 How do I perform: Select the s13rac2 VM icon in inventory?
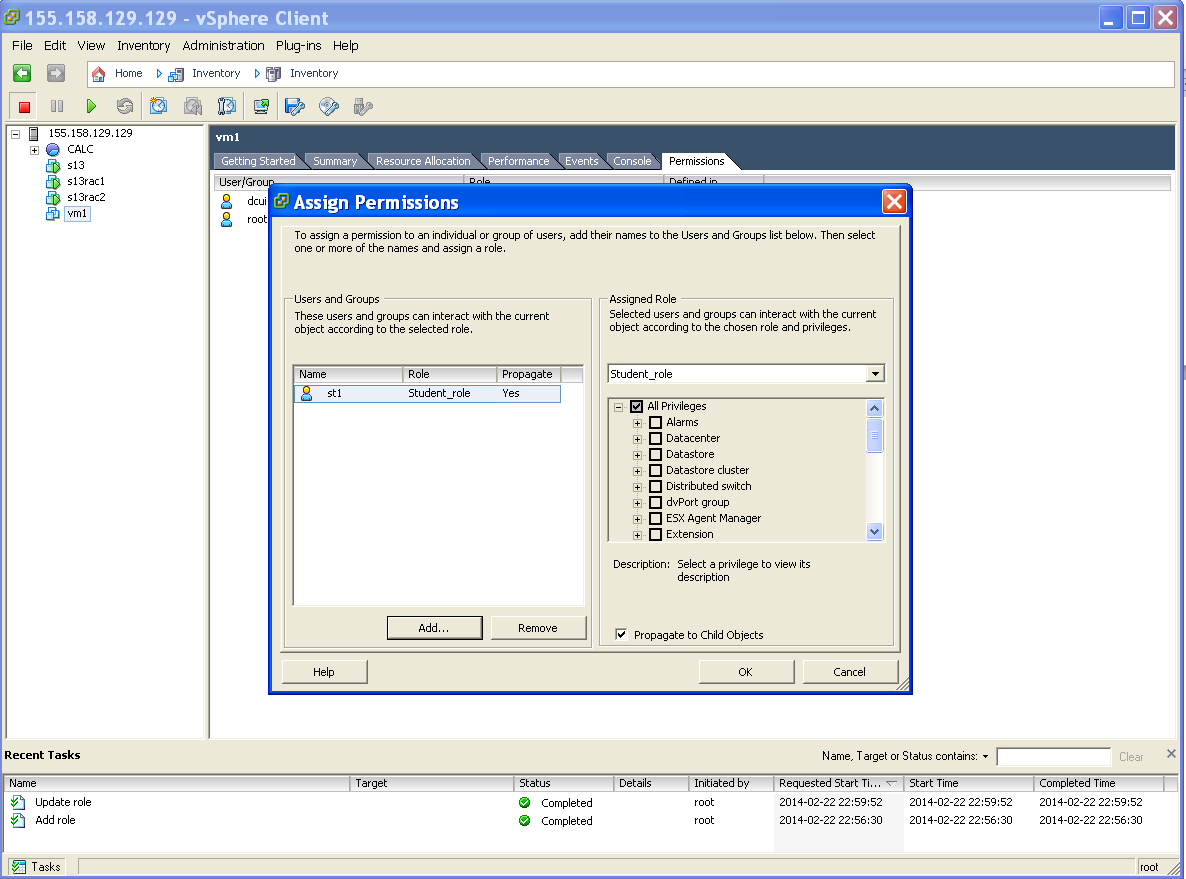[x=52, y=197]
